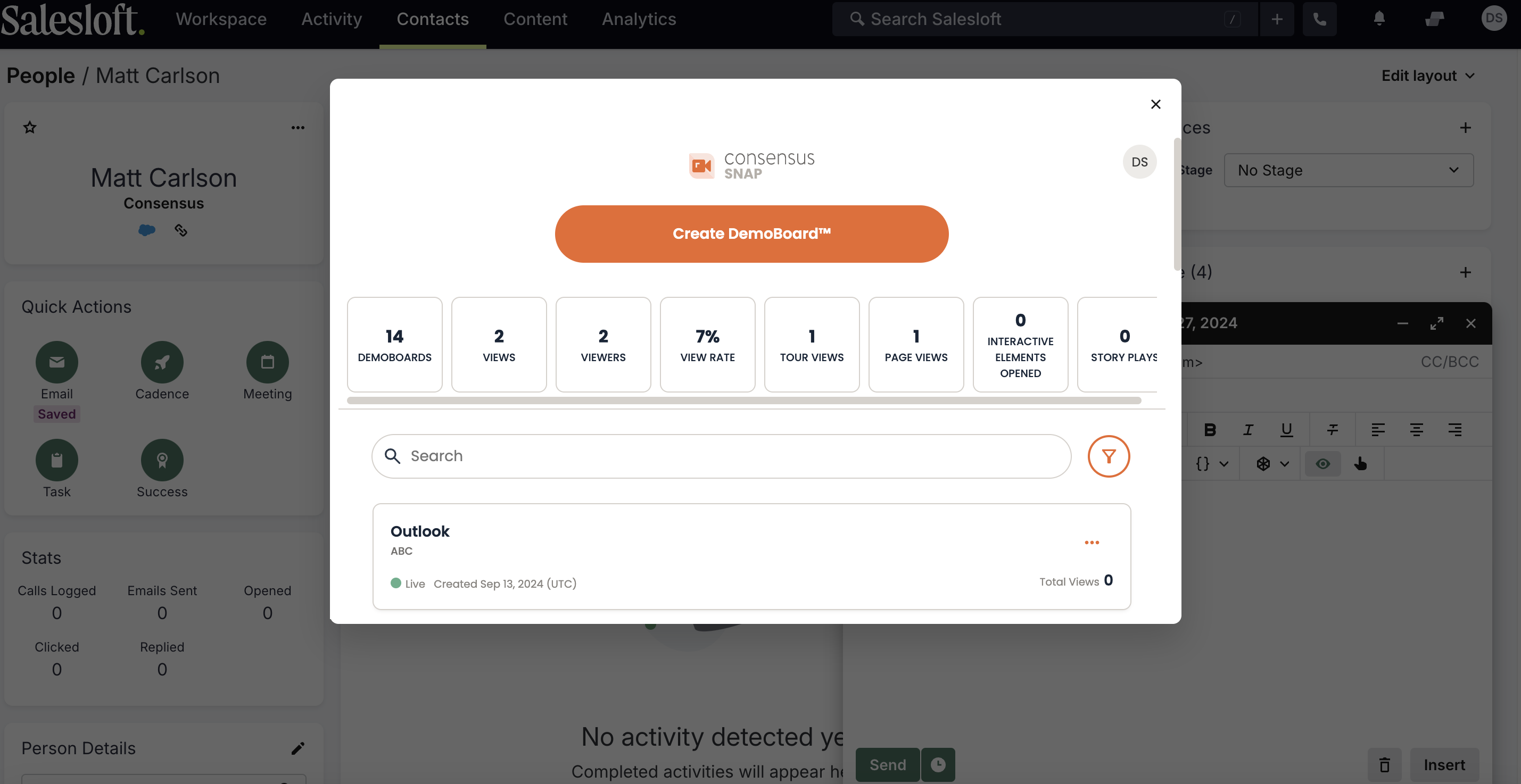The image size is (1521, 784).
Task: Toggle the email preview eye icon
Action: coord(1322,464)
